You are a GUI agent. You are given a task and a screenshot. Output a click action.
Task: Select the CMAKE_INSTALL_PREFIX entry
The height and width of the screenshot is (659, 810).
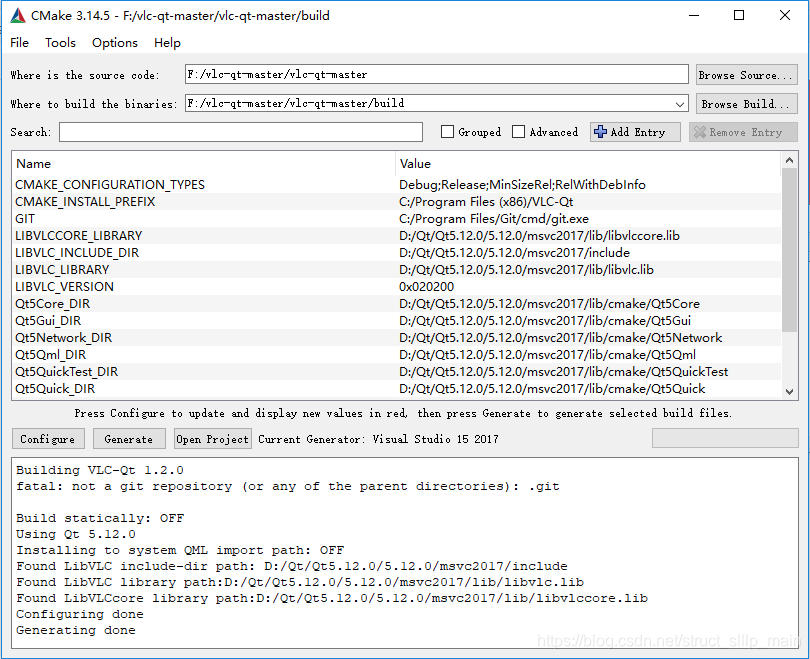pos(85,202)
